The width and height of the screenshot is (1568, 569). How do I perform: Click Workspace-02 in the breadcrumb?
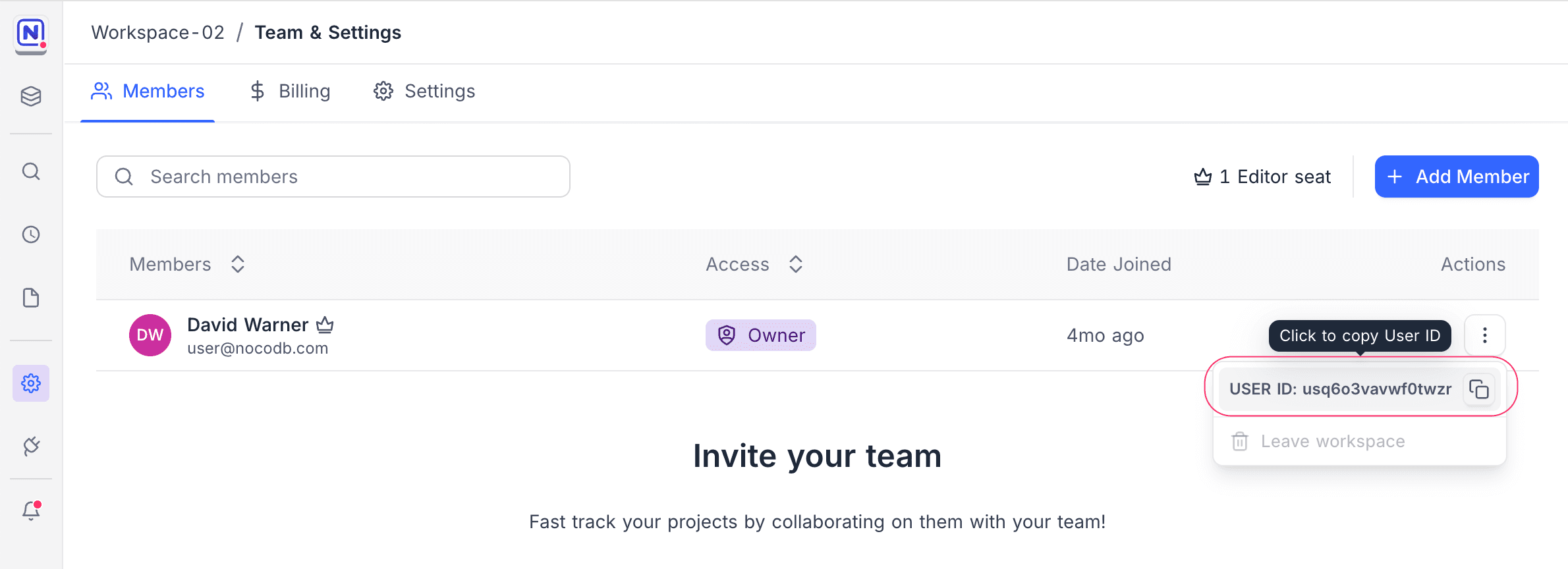157,32
